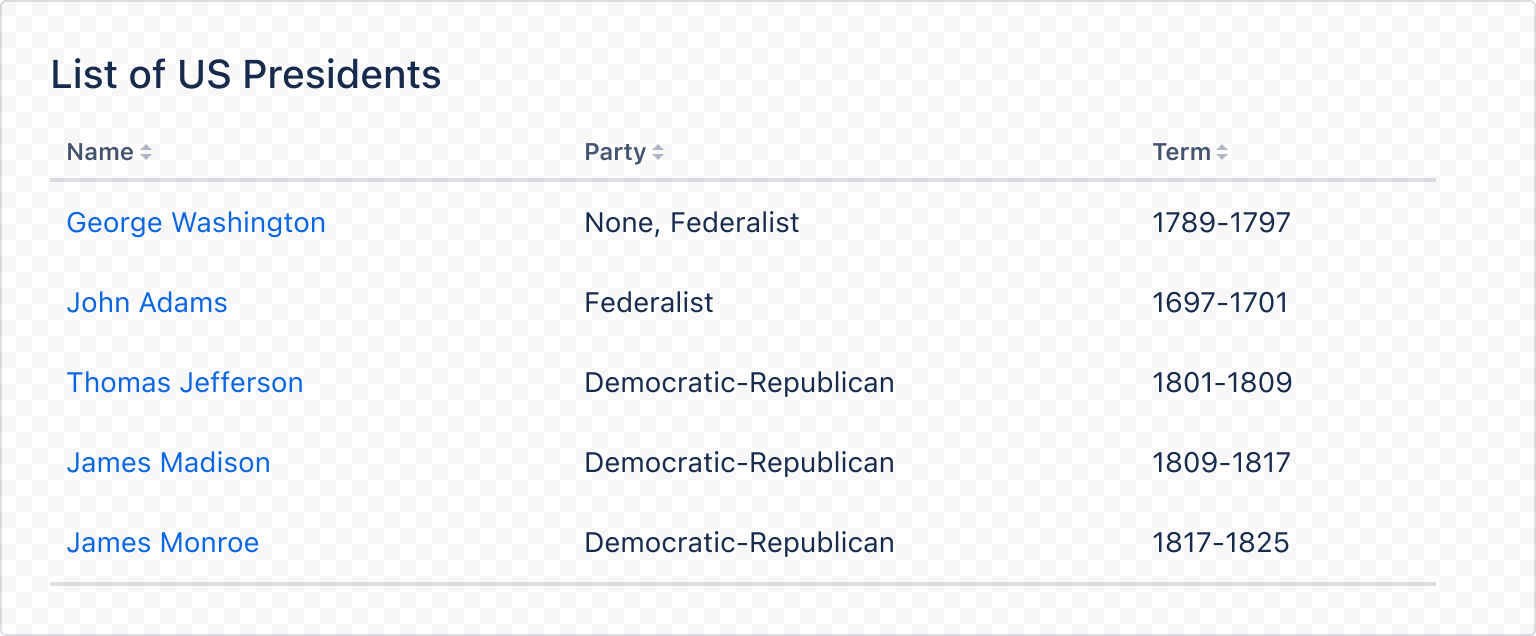Click the ascending arrow on Name header
Image resolution: width=1536 pixels, height=636 pixels.
[148, 147]
